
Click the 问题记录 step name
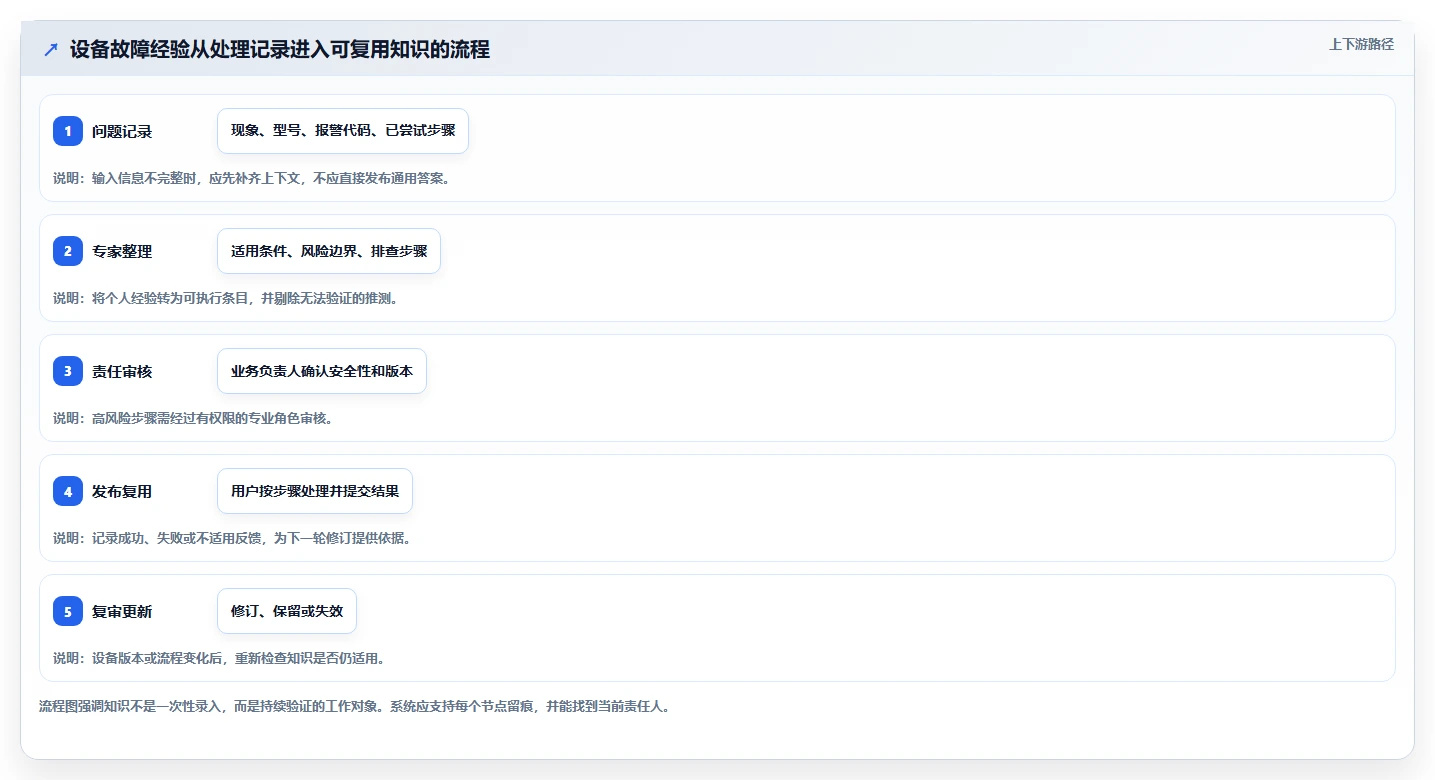(x=122, y=131)
